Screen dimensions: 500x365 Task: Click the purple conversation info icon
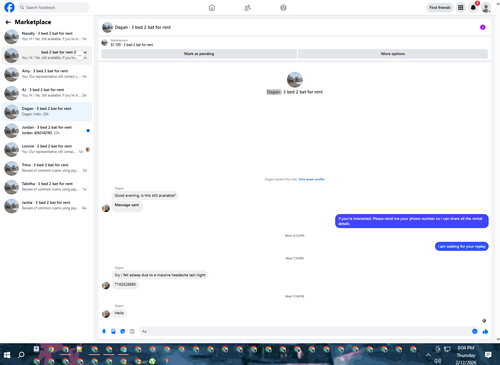pyautogui.click(x=482, y=27)
